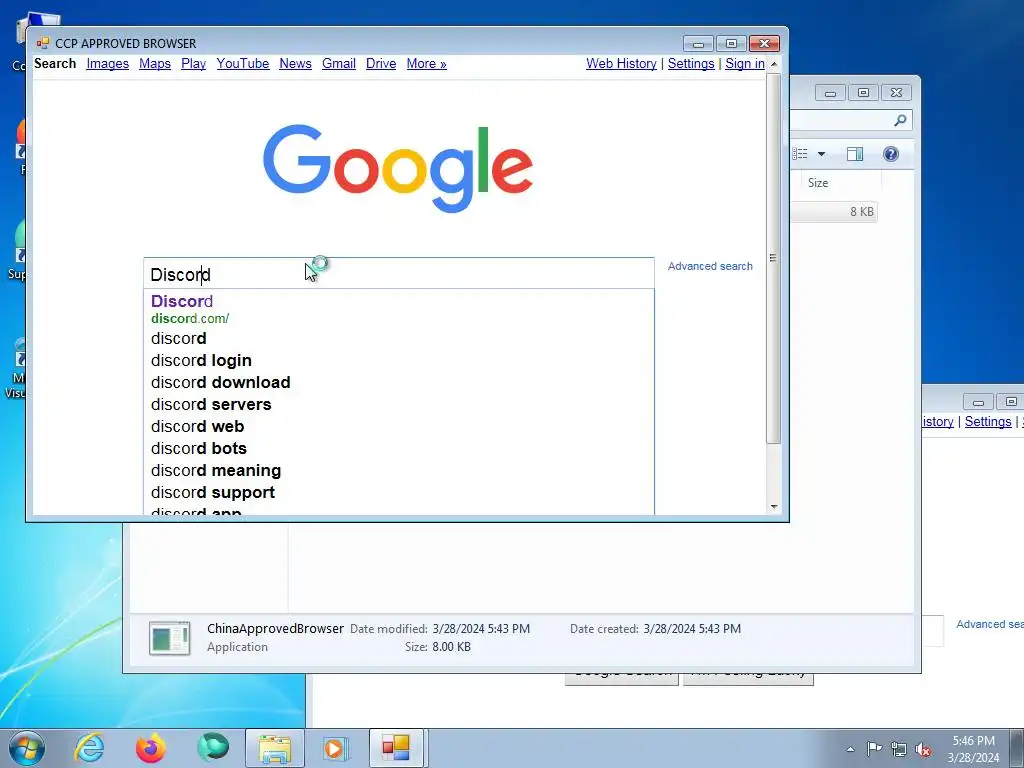The image size is (1024, 768).
Task: Go to YouTube from the Google bar
Action: pos(243,63)
